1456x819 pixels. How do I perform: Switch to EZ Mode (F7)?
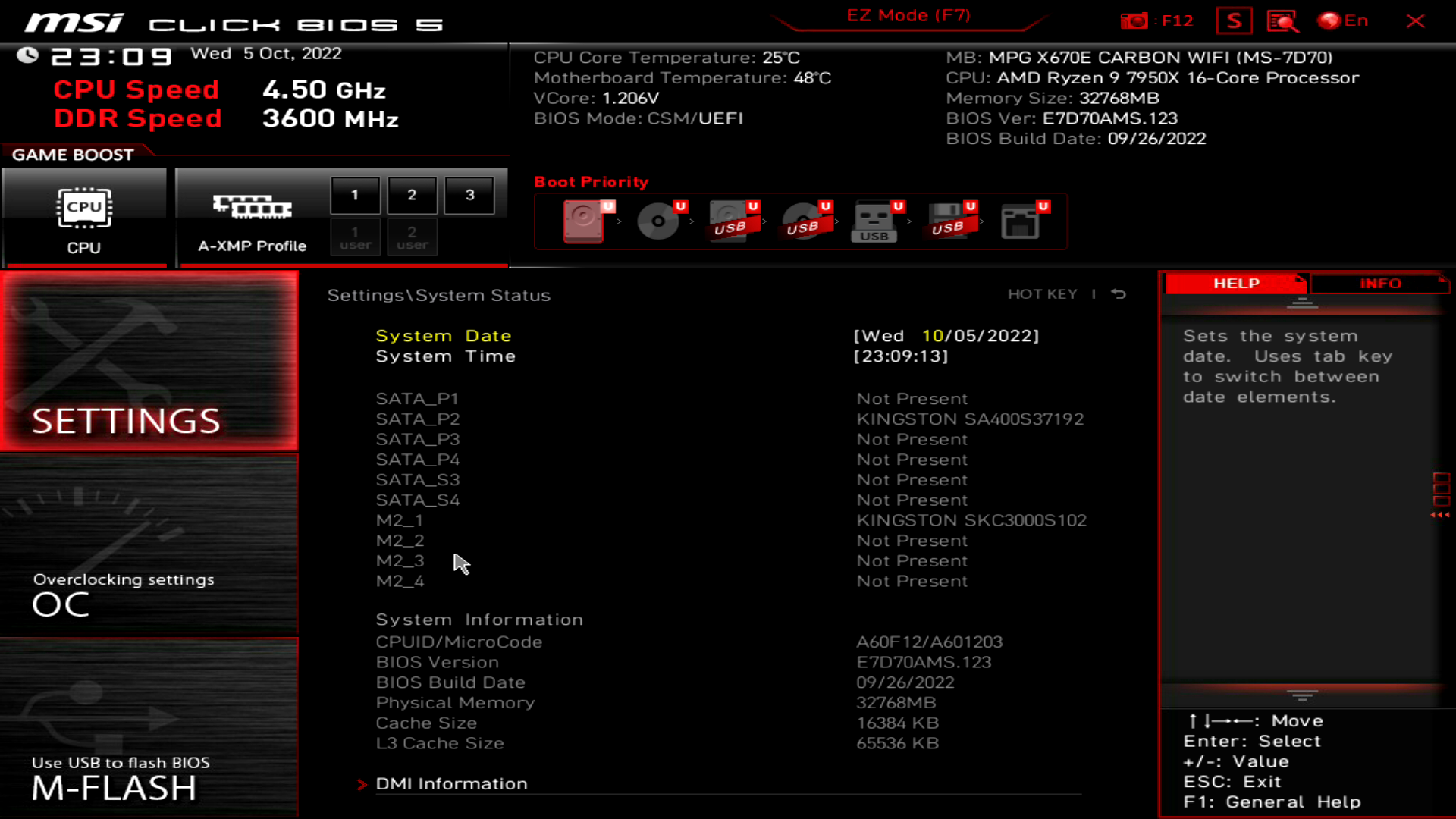(x=908, y=15)
